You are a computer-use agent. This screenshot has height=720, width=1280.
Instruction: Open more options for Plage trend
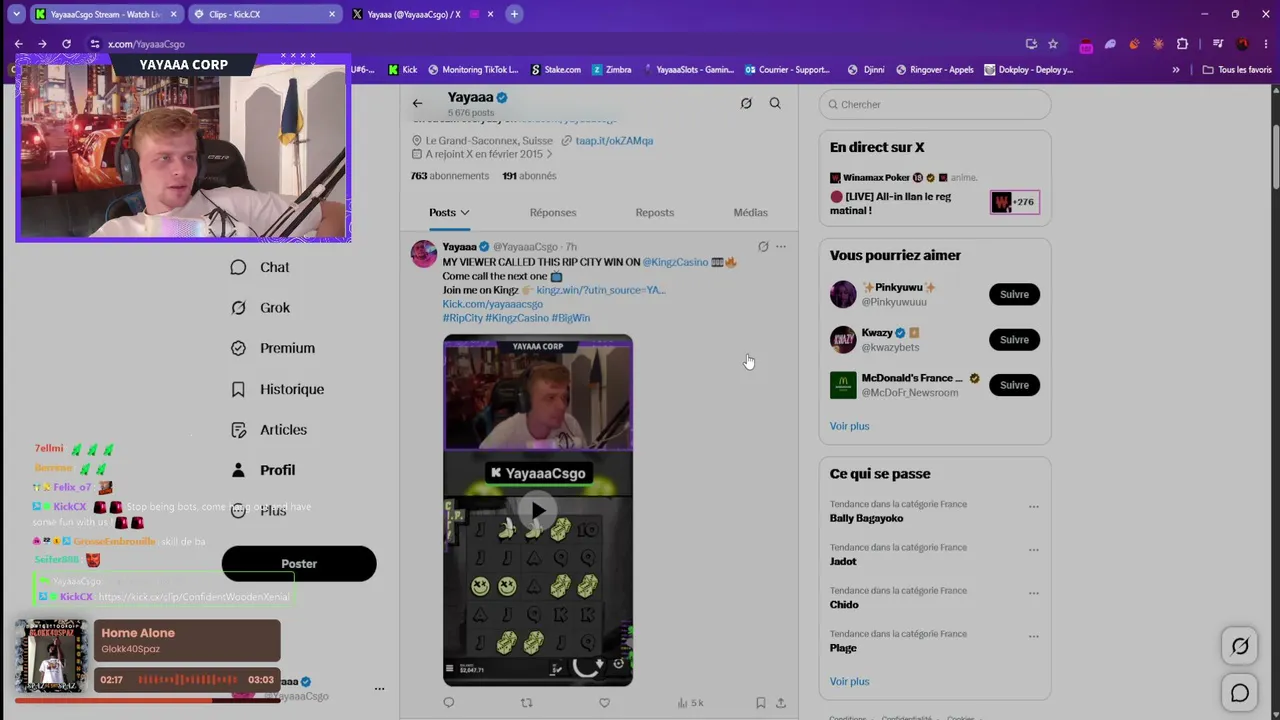[1034, 636]
